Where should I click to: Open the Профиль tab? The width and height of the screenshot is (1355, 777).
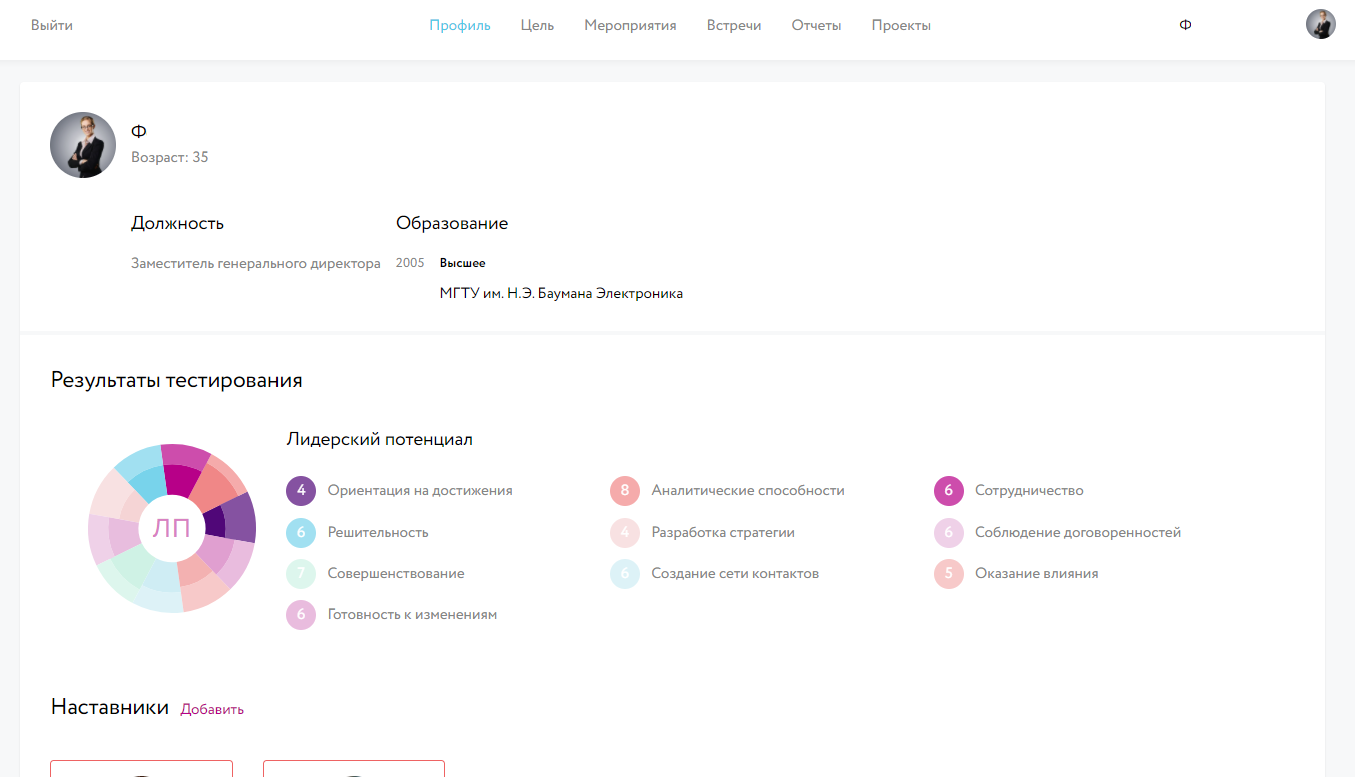pyautogui.click(x=460, y=25)
